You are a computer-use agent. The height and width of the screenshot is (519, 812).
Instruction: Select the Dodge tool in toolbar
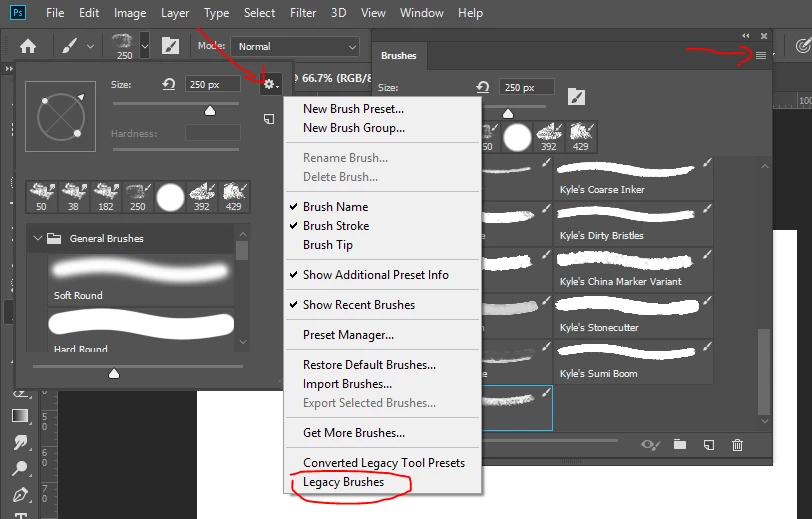point(21,468)
